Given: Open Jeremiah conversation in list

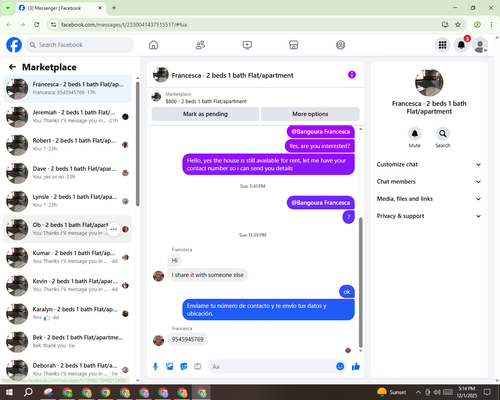Looking at the screenshot, I should click(x=67, y=117).
